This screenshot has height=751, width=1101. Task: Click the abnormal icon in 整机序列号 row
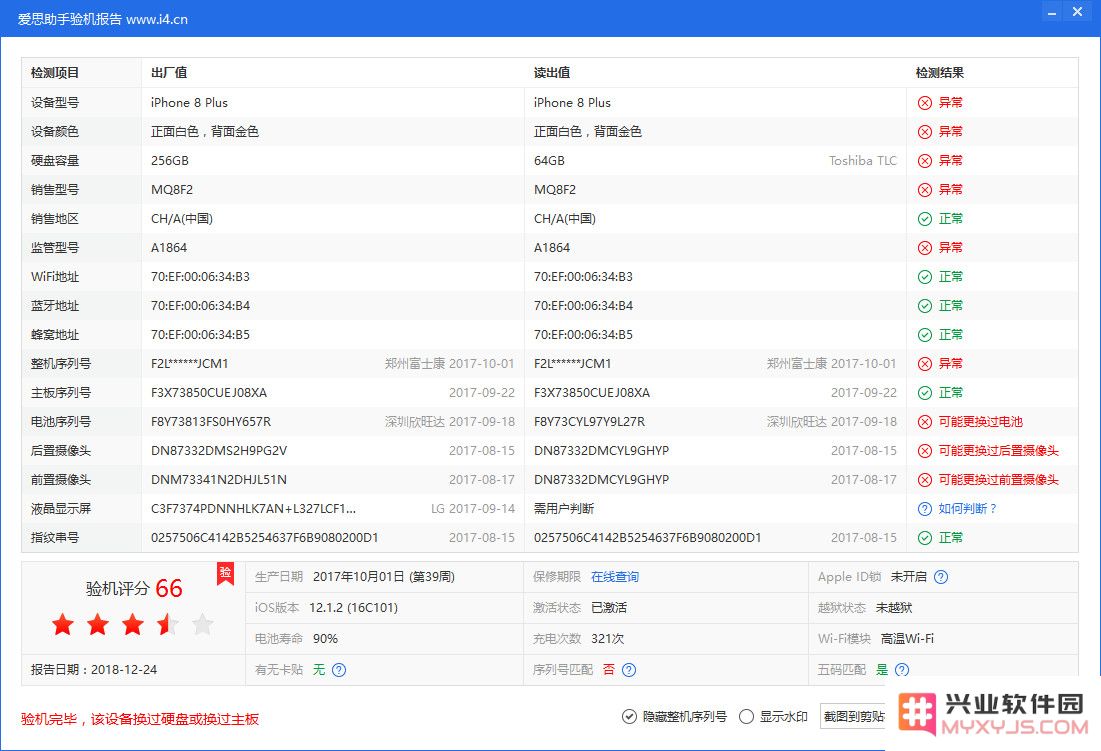click(925, 364)
